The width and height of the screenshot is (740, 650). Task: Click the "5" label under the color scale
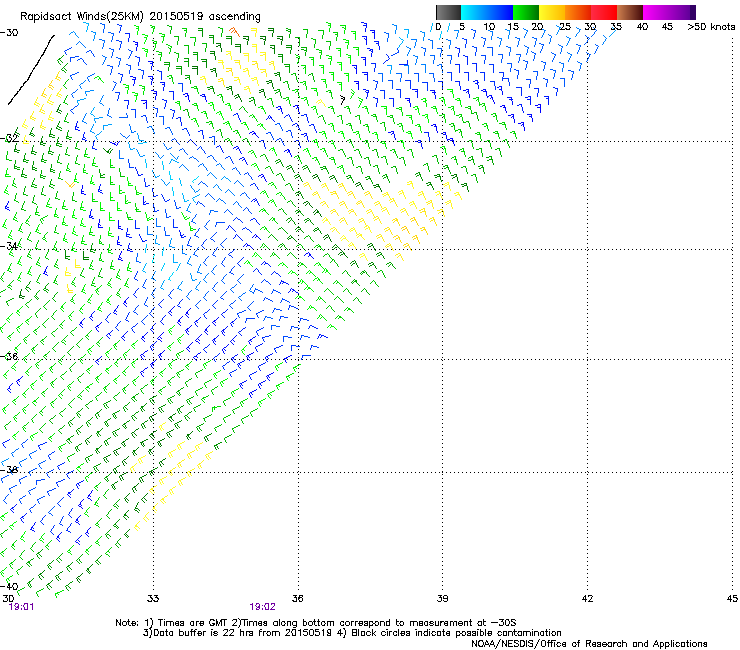pos(462,27)
